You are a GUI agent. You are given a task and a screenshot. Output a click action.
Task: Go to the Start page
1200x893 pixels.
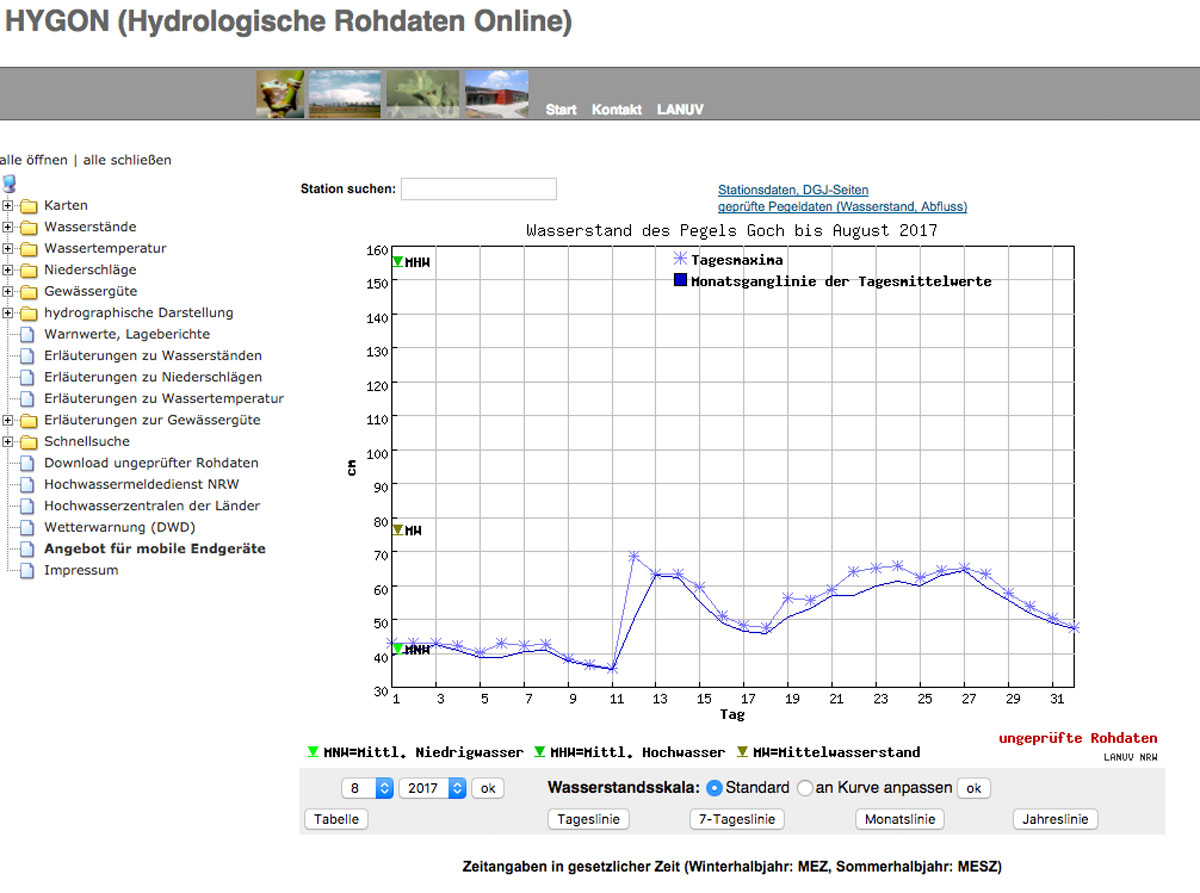(x=561, y=110)
